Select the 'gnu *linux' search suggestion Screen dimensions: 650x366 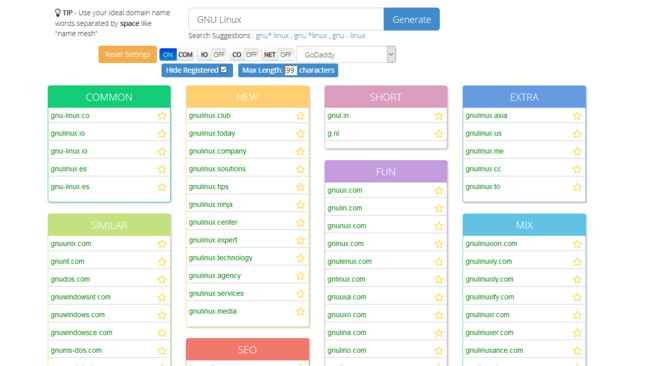(310, 36)
